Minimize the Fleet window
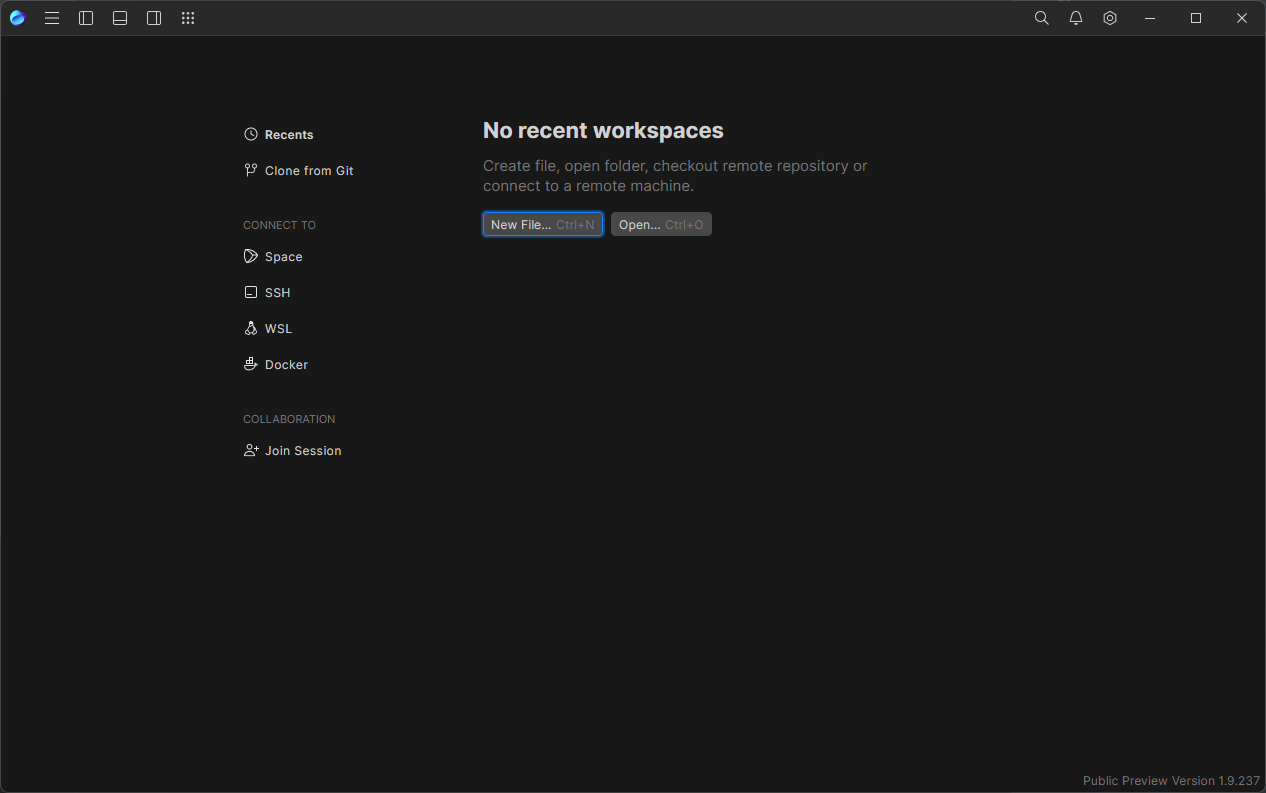1266x793 pixels. 1150,18
